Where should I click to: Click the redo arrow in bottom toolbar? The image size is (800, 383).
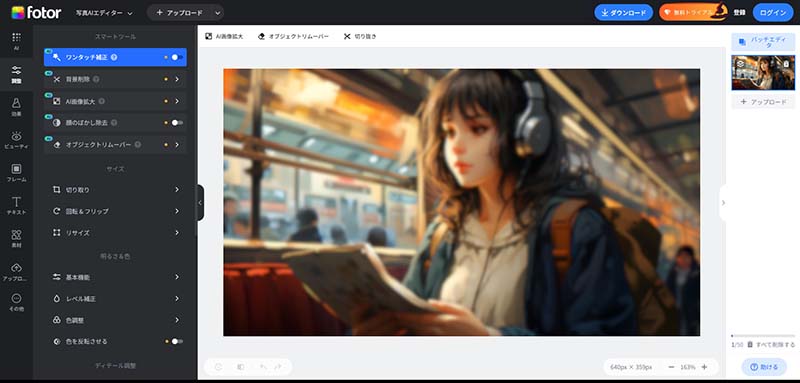point(278,367)
